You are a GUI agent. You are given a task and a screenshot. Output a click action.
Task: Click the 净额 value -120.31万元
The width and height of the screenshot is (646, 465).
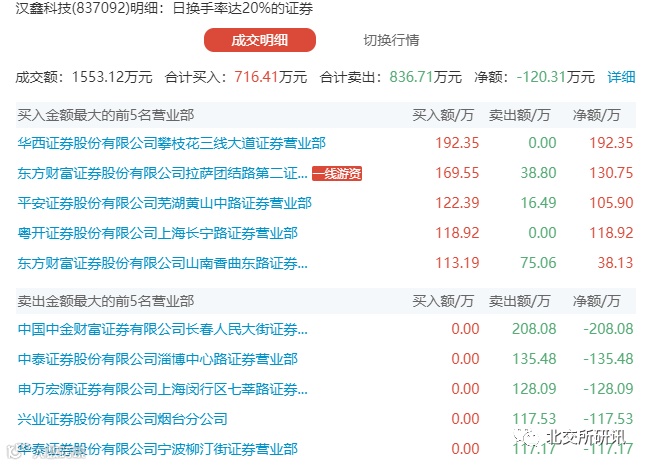556,77
